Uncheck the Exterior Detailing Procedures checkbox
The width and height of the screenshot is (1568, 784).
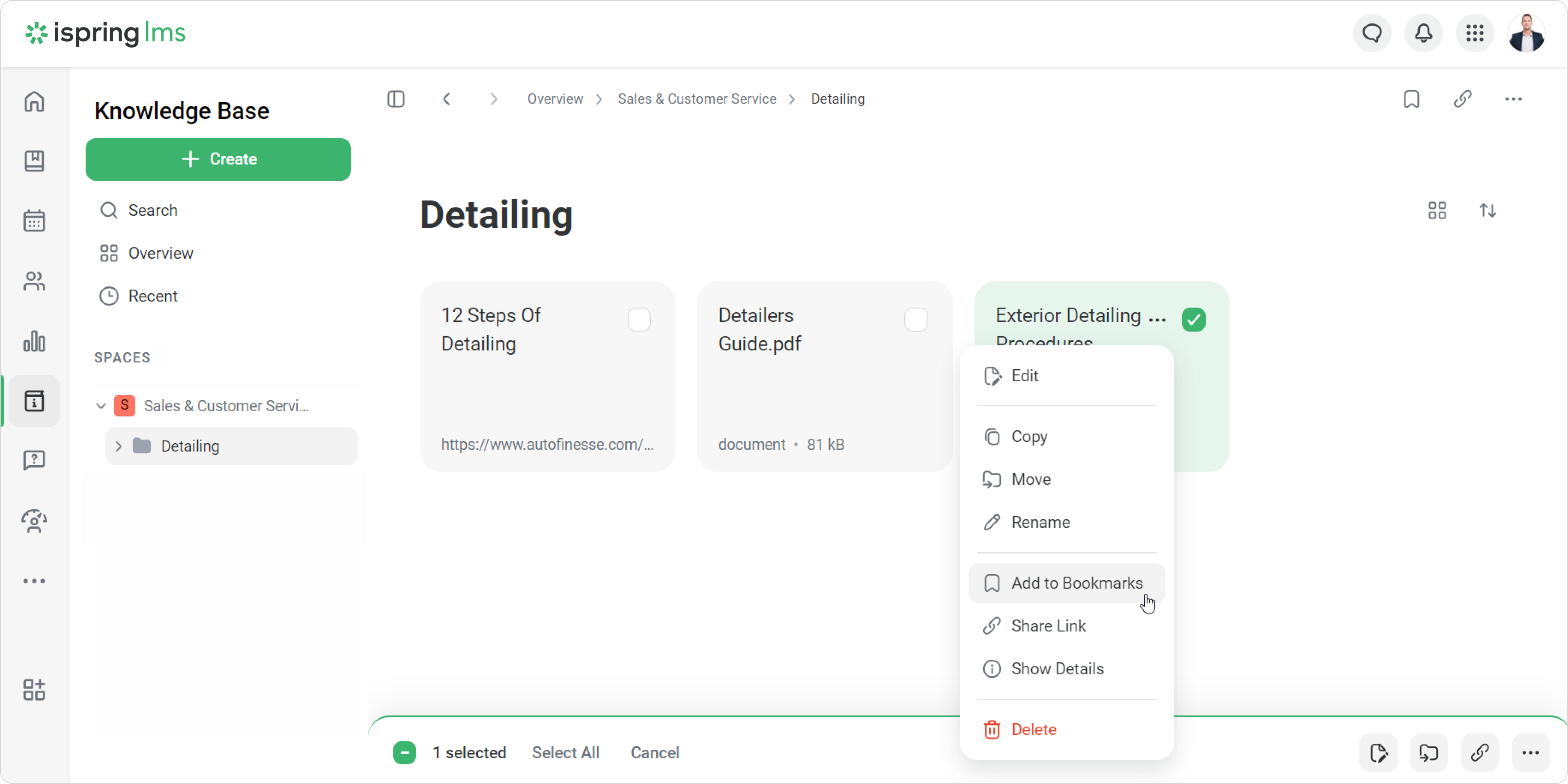tap(1193, 319)
